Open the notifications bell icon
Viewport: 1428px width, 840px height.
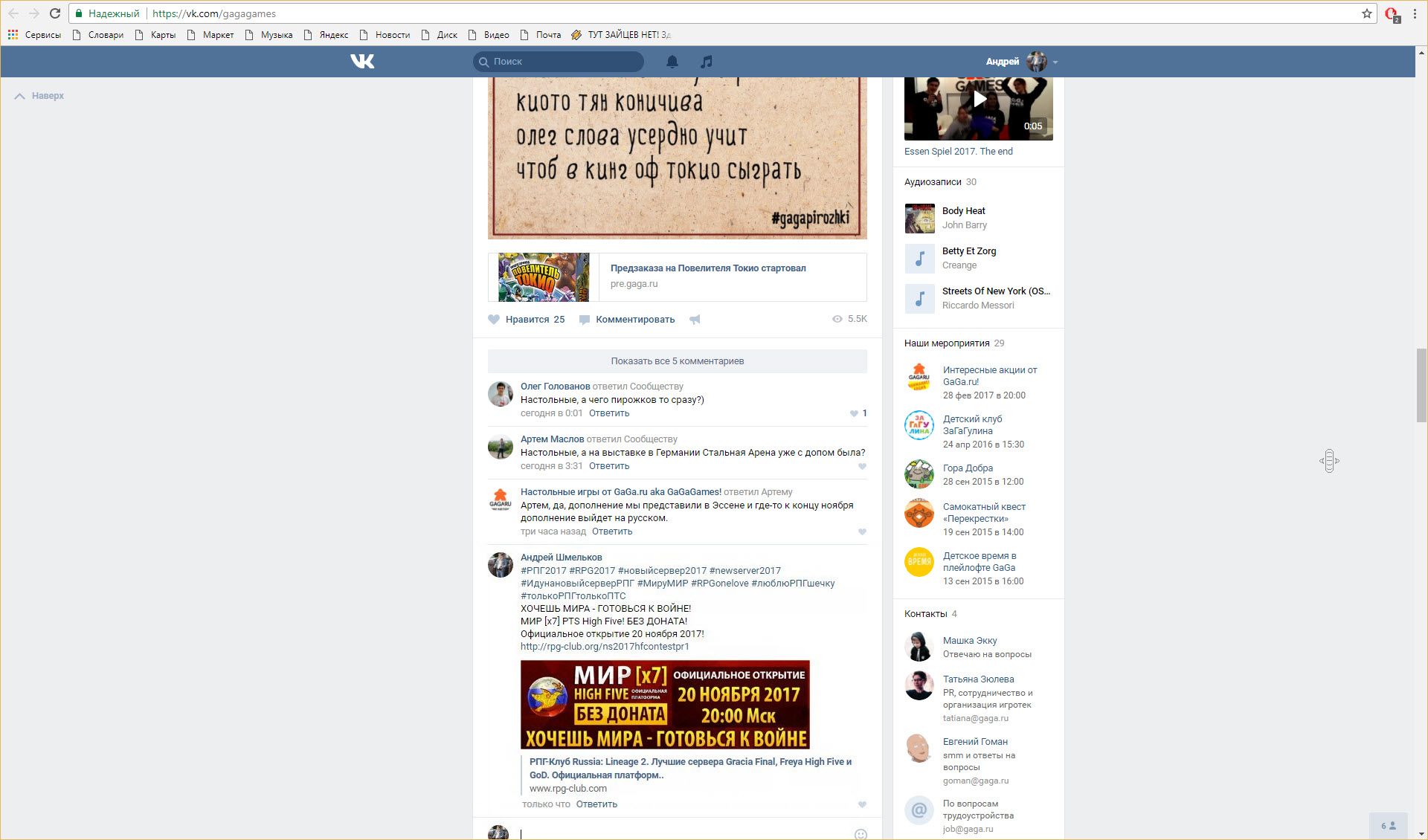coord(672,62)
